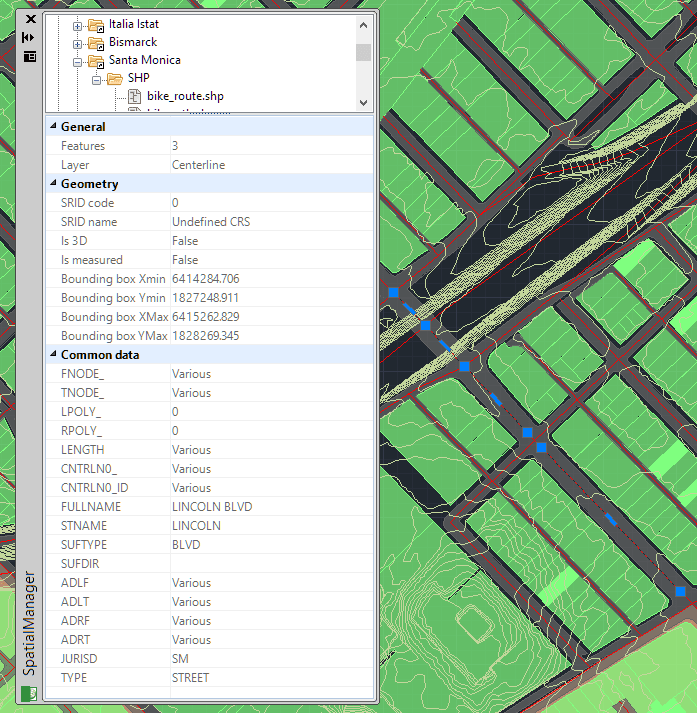Viewport: 697px width, 713px height.
Task: Collapse the SHP subfolder node
Action: point(97,79)
